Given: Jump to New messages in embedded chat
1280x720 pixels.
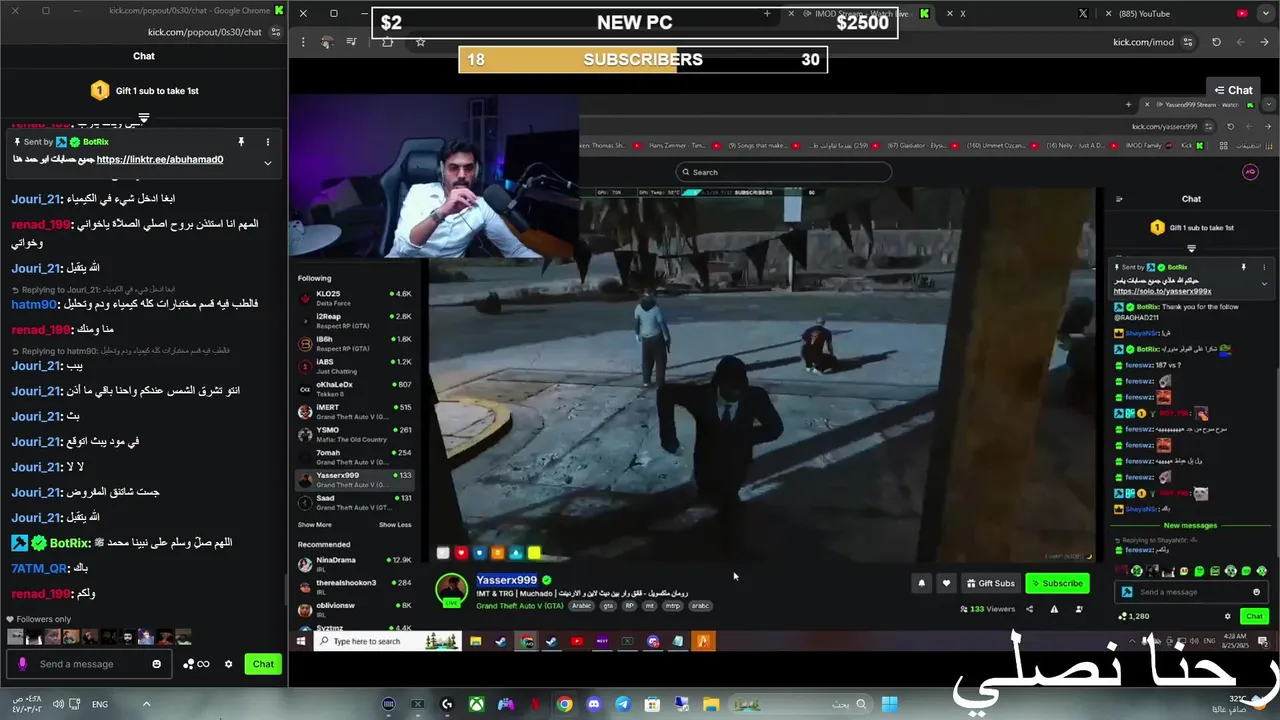Looking at the screenshot, I should [1190, 525].
